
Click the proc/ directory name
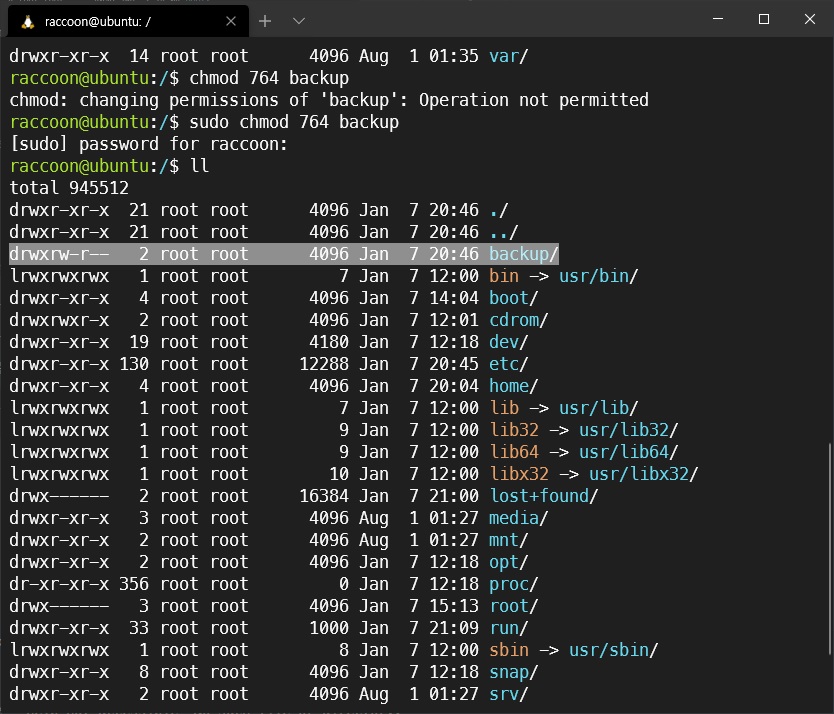[x=513, y=584]
